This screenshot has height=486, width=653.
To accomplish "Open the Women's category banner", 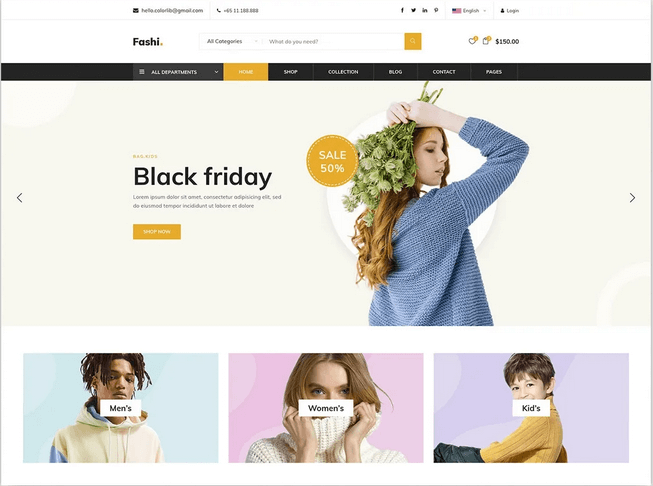I will click(x=326, y=408).
